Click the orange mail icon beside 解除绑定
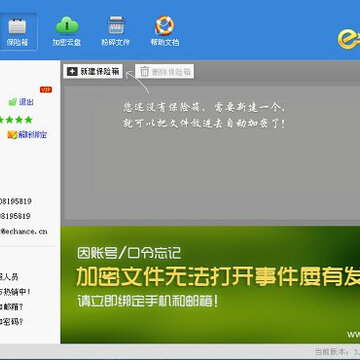The height and width of the screenshot is (360, 360). (x=12, y=135)
